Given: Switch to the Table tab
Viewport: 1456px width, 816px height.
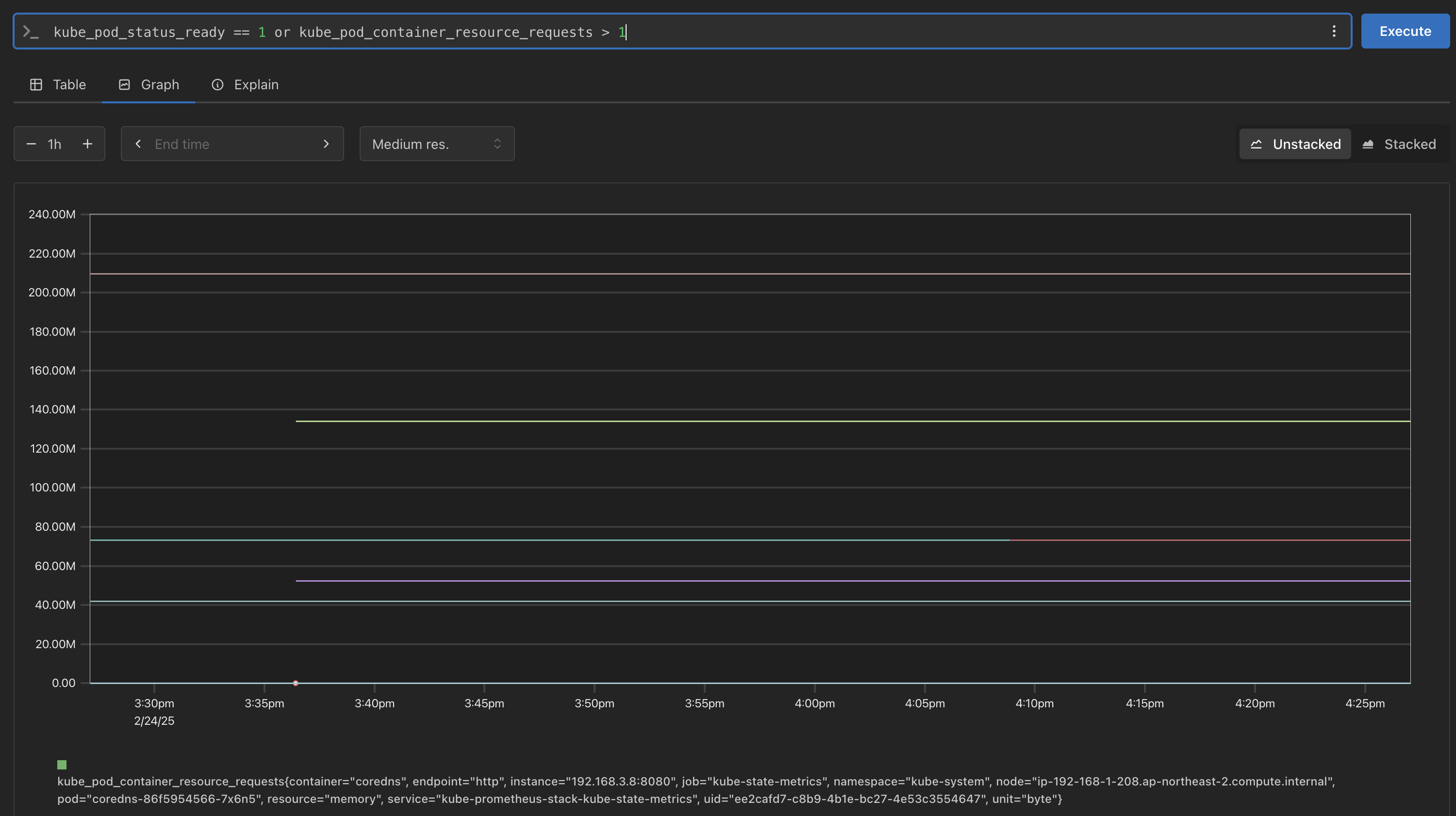Looking at the screenshot, I should click(69, 85).
